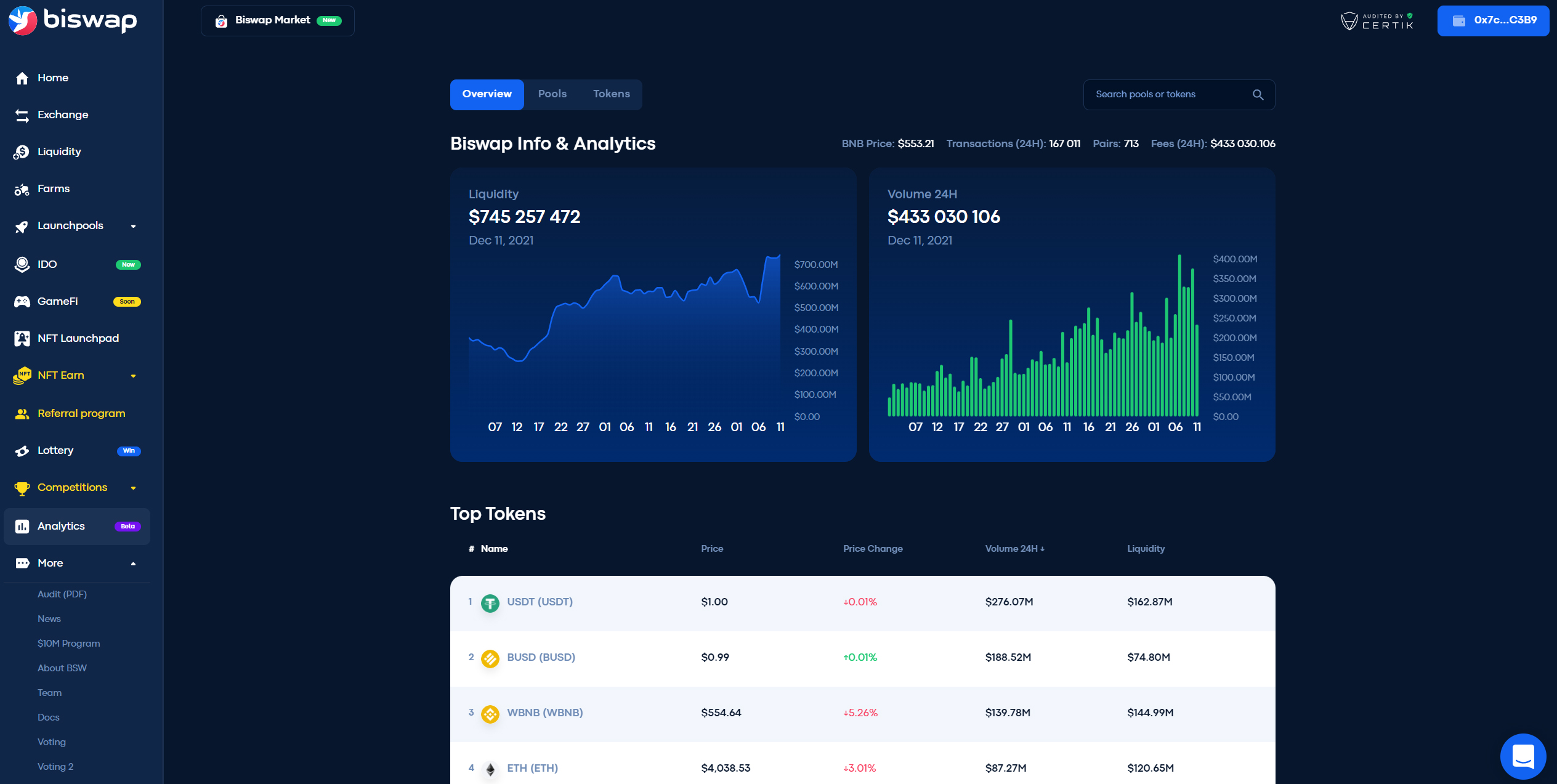Click the ETH (ETH) token name
1557x784 pixels.
point(532,768)
